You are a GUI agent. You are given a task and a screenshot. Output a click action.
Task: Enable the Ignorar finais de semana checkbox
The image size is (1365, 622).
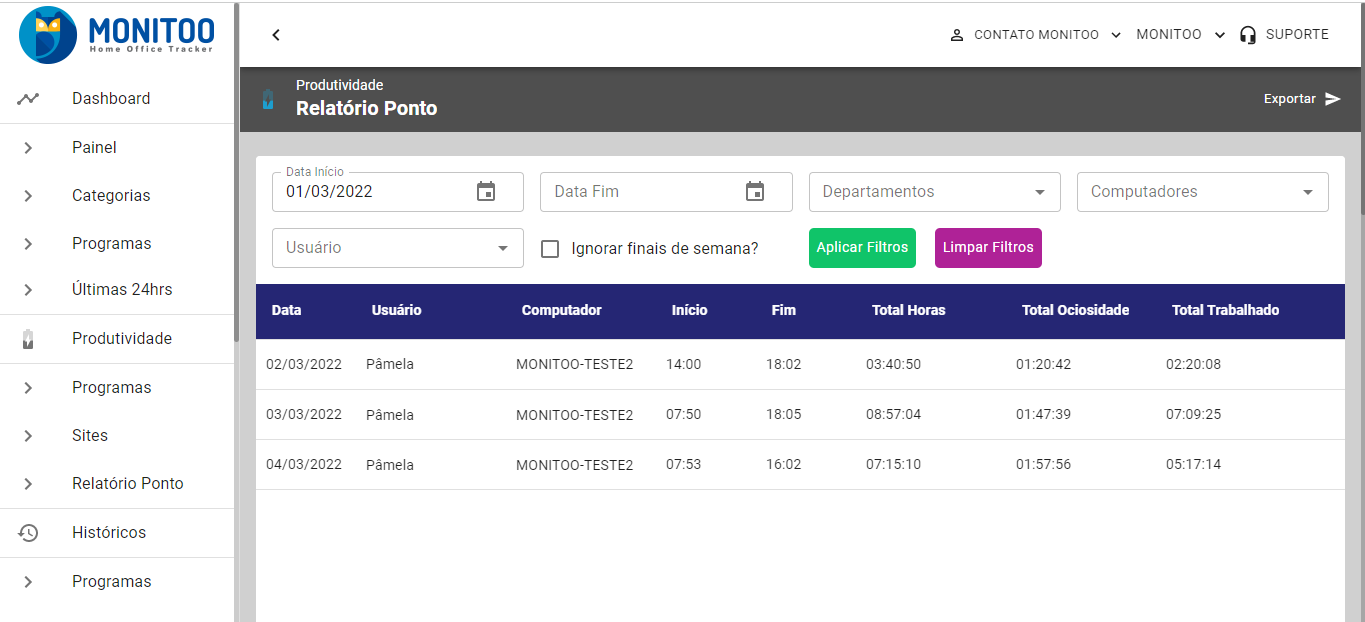(550, 248)
